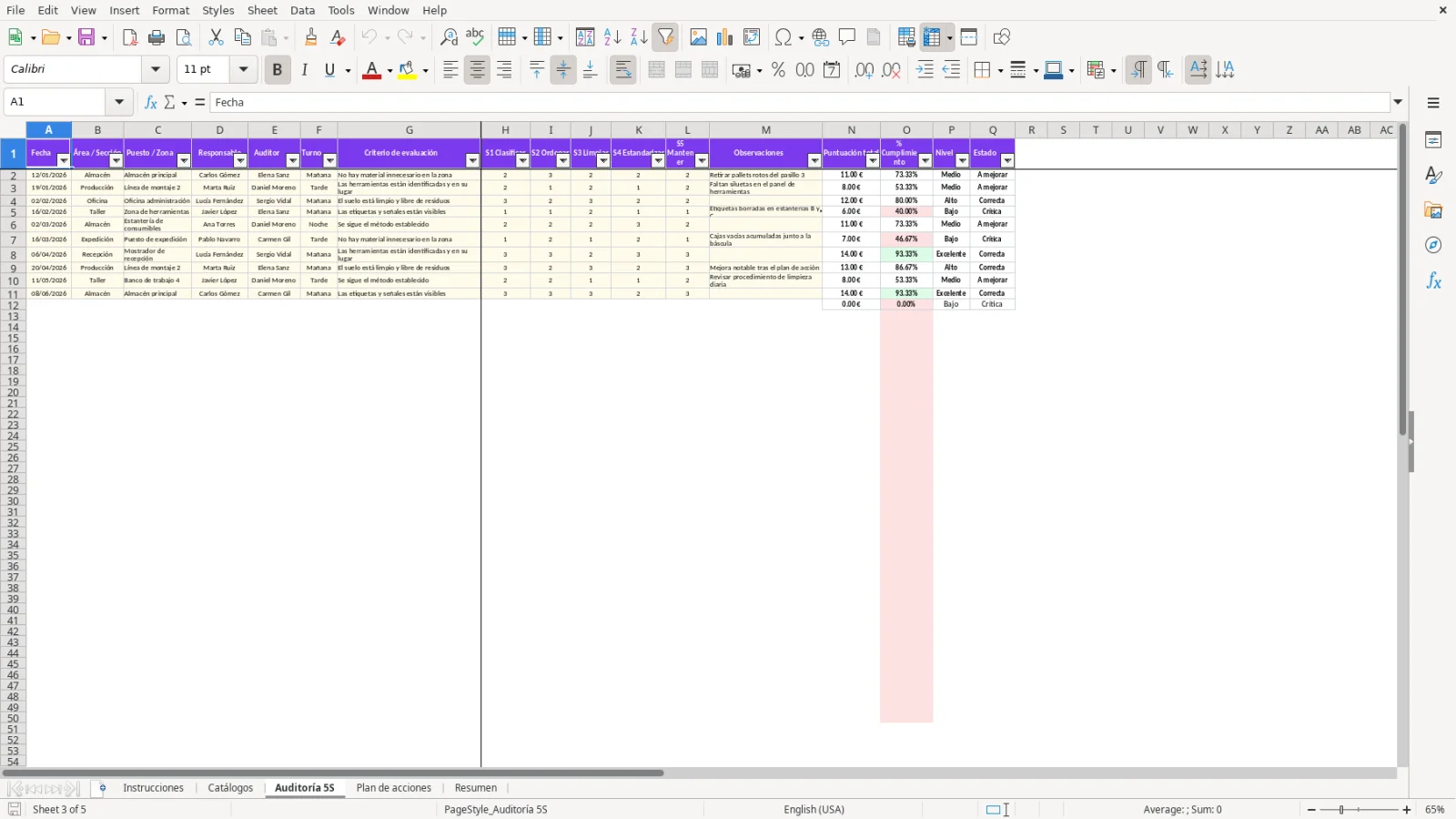Click Merge and Center Cells icon
This screenshot has width=1456, height=819.
pyautogui.click(x=657, y=70)
